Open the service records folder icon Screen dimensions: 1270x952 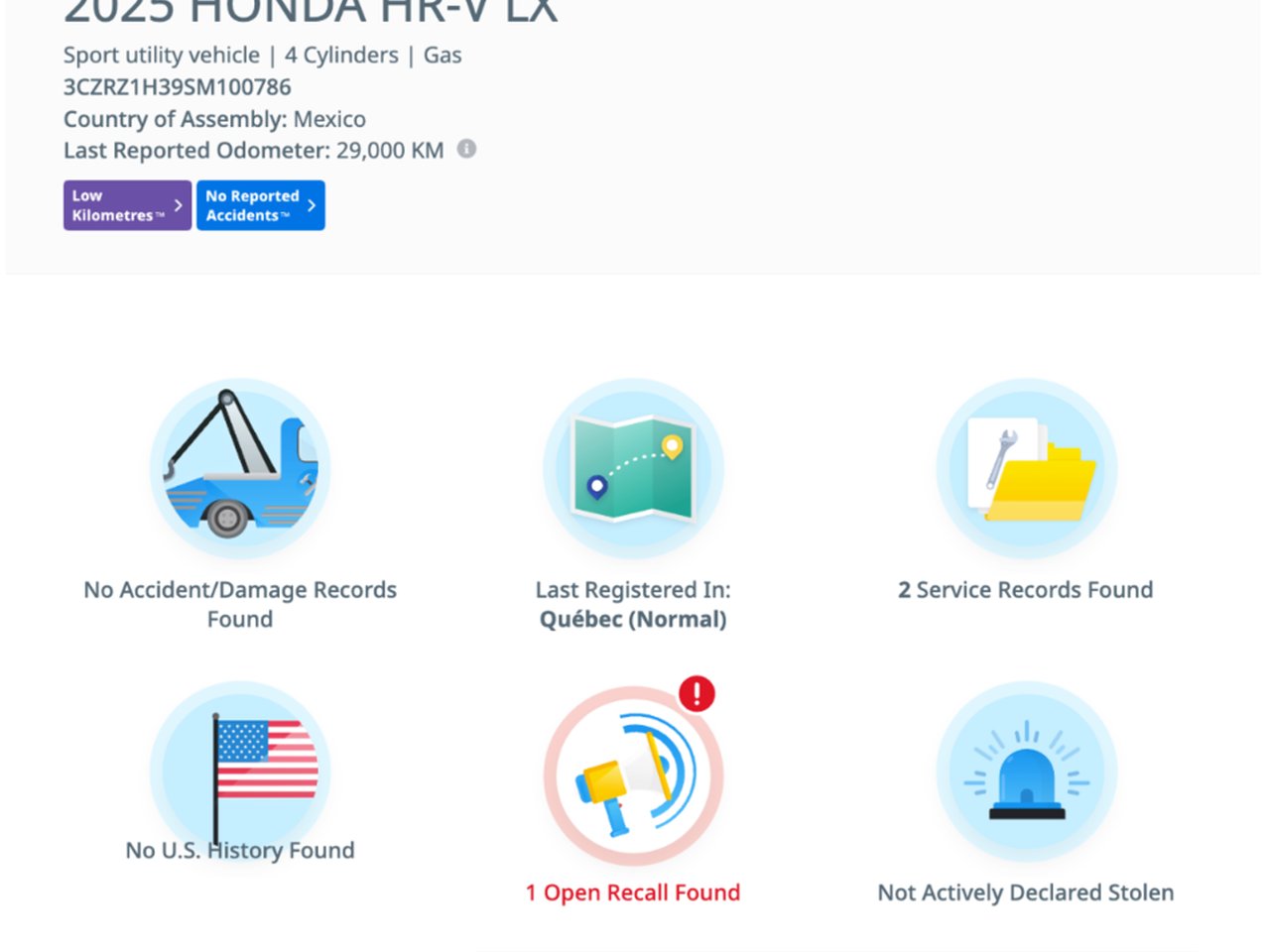point(1027,468)
